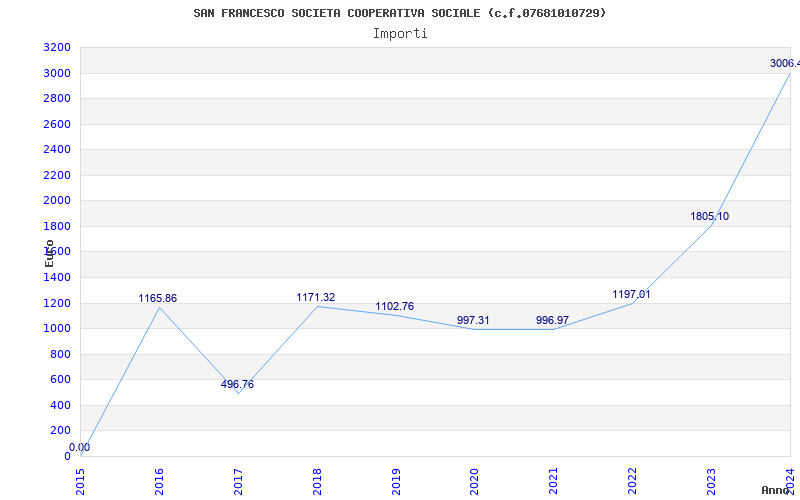
Task: Click the 2016 x-axis label
Action: click(x=159, y=482)
